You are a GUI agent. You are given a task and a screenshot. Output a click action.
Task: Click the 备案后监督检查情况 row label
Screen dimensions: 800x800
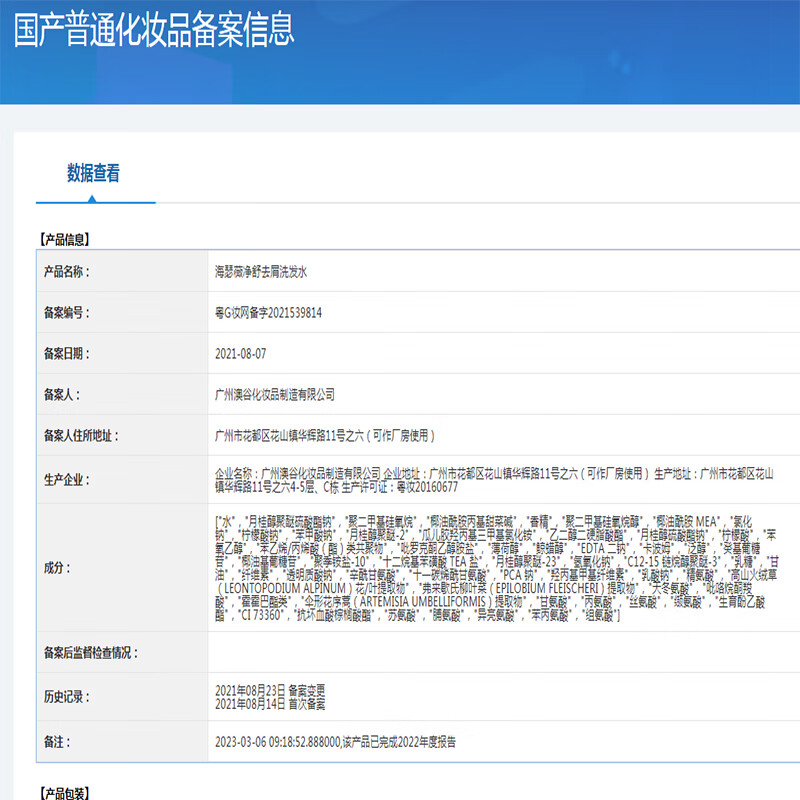tap(91, 653)
